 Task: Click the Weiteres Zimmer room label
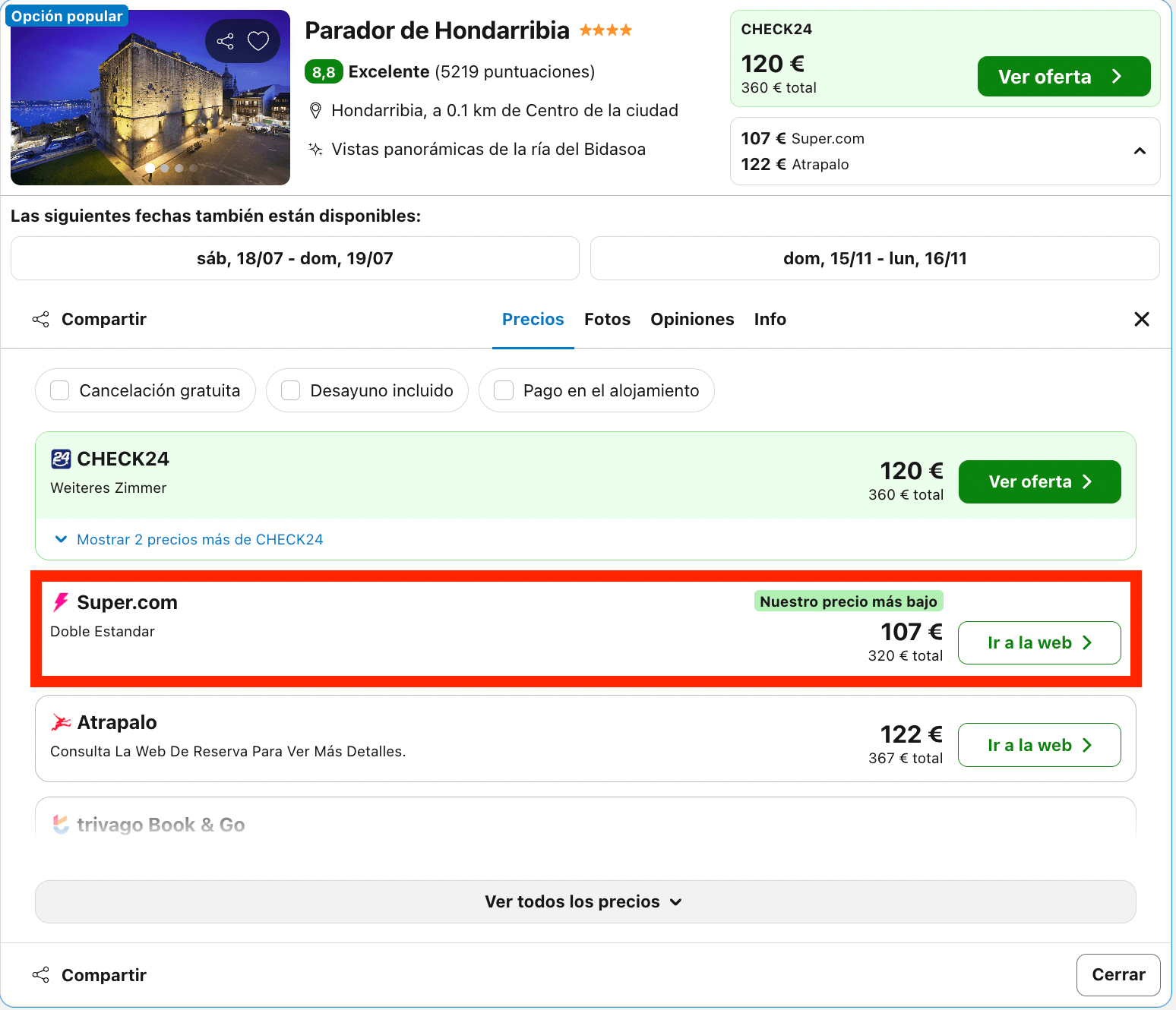click(x=109, y=488)
